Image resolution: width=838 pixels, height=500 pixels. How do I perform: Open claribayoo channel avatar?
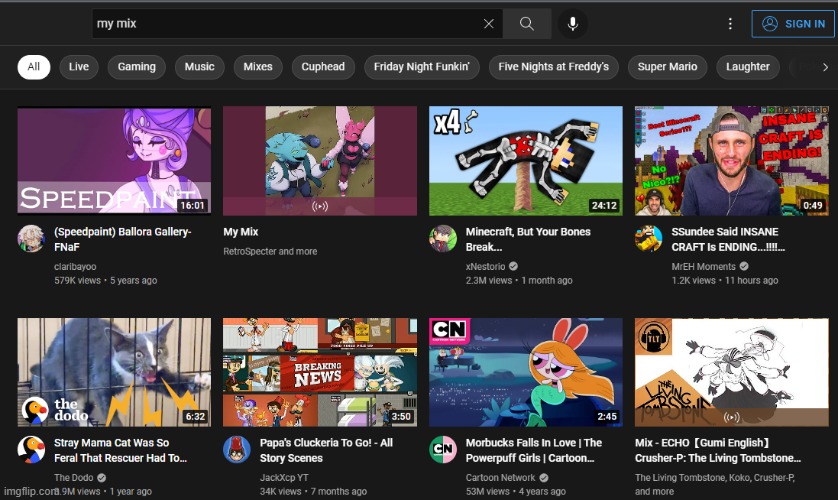click(x=31, y=238)
